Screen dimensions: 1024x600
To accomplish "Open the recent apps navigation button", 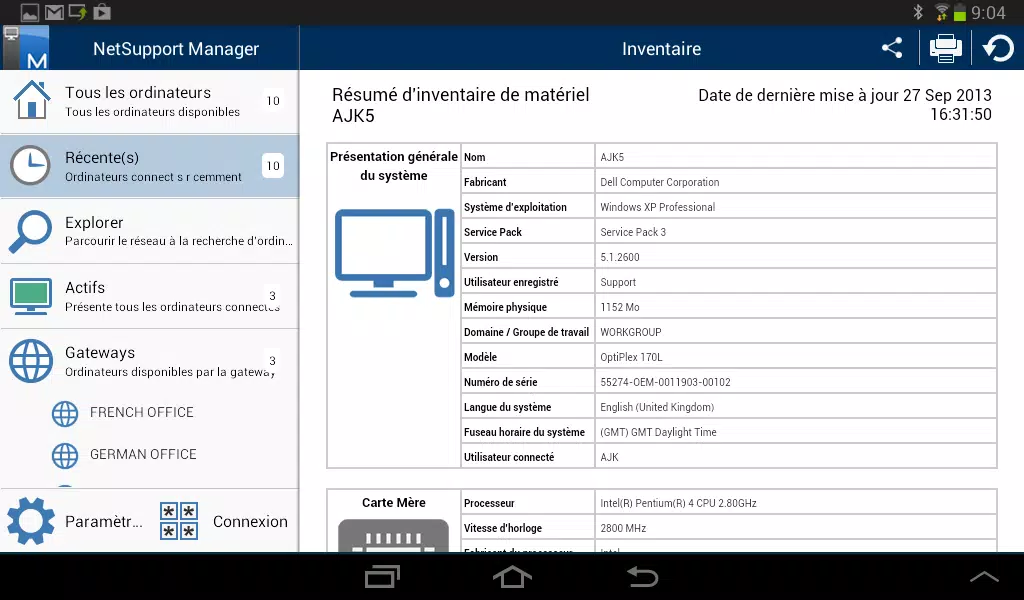I will pyautogui.click(x=383, y=576).
